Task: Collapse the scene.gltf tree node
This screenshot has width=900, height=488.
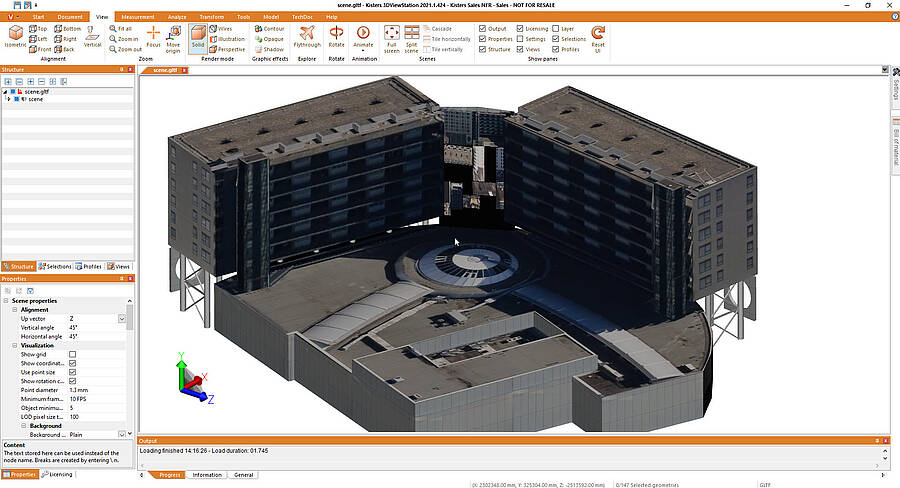Action: (x=5, y=92)
